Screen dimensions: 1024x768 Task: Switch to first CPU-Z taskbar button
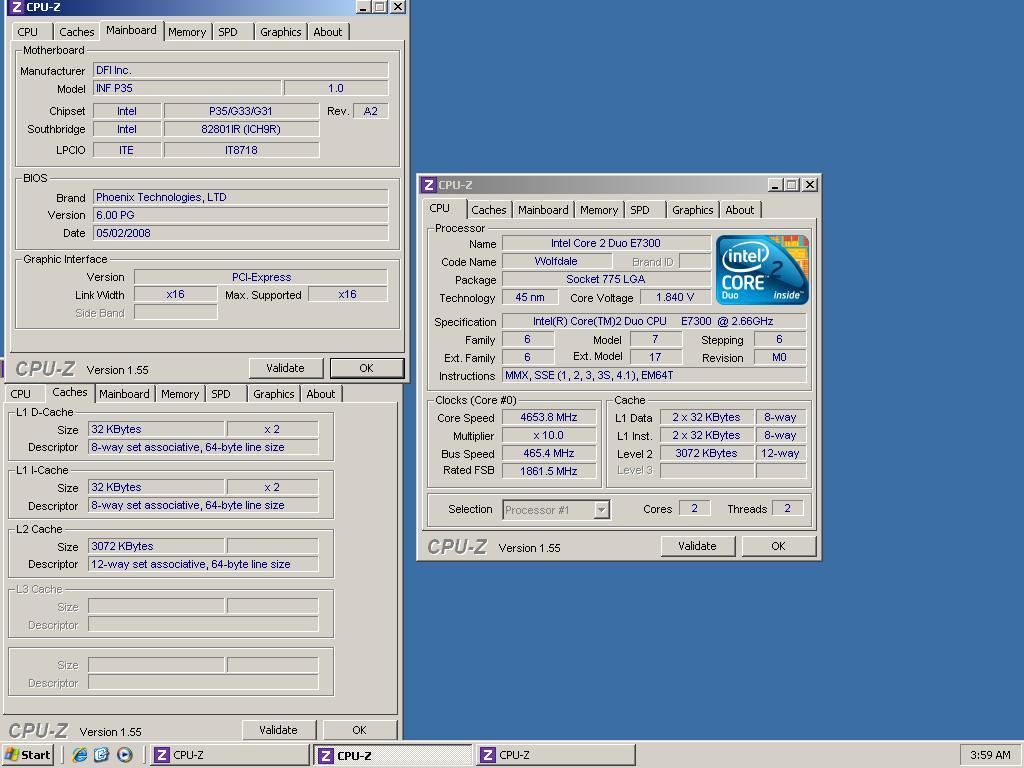(x=230, y=755)
